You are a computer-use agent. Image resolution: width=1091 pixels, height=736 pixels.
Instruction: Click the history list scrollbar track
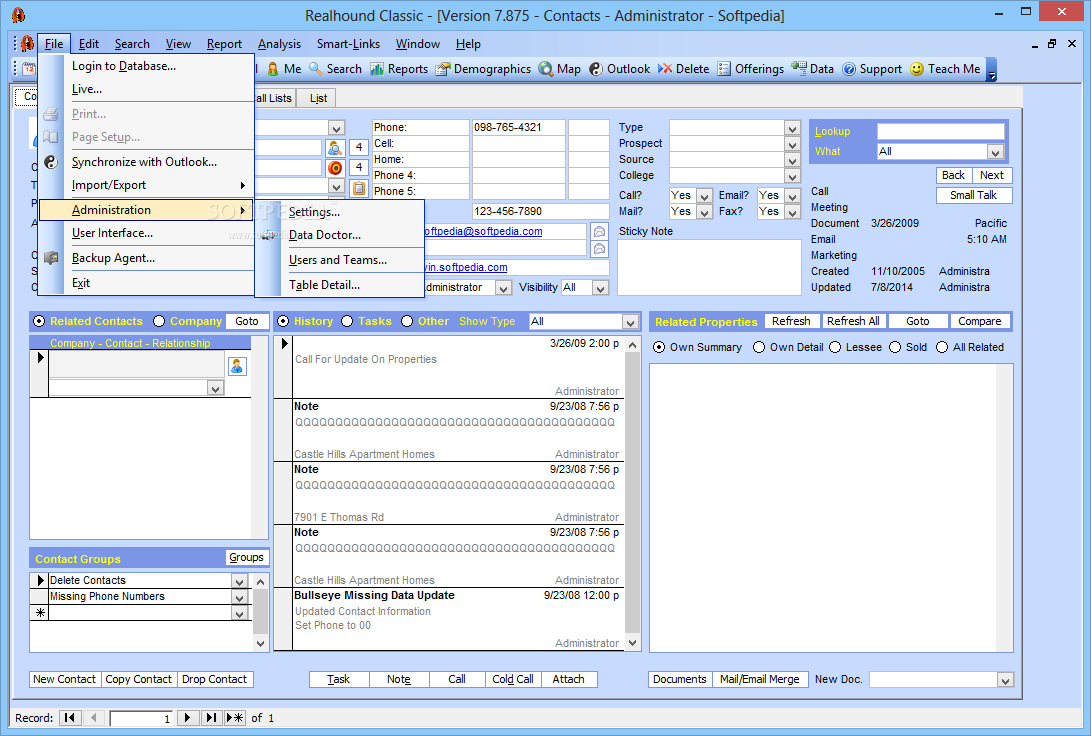click(632, 494)
